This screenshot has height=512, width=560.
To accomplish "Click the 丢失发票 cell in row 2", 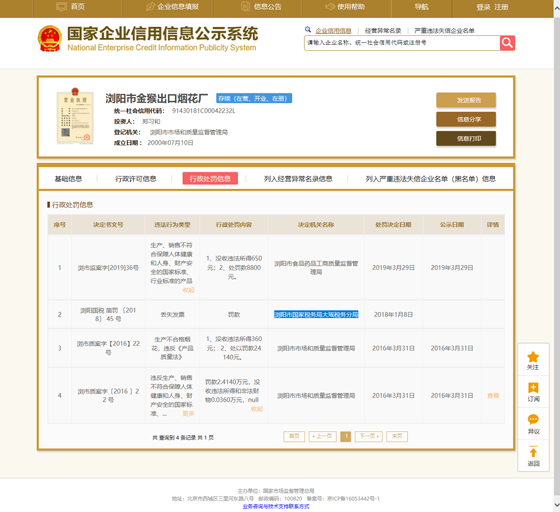I will pos(172,315).
